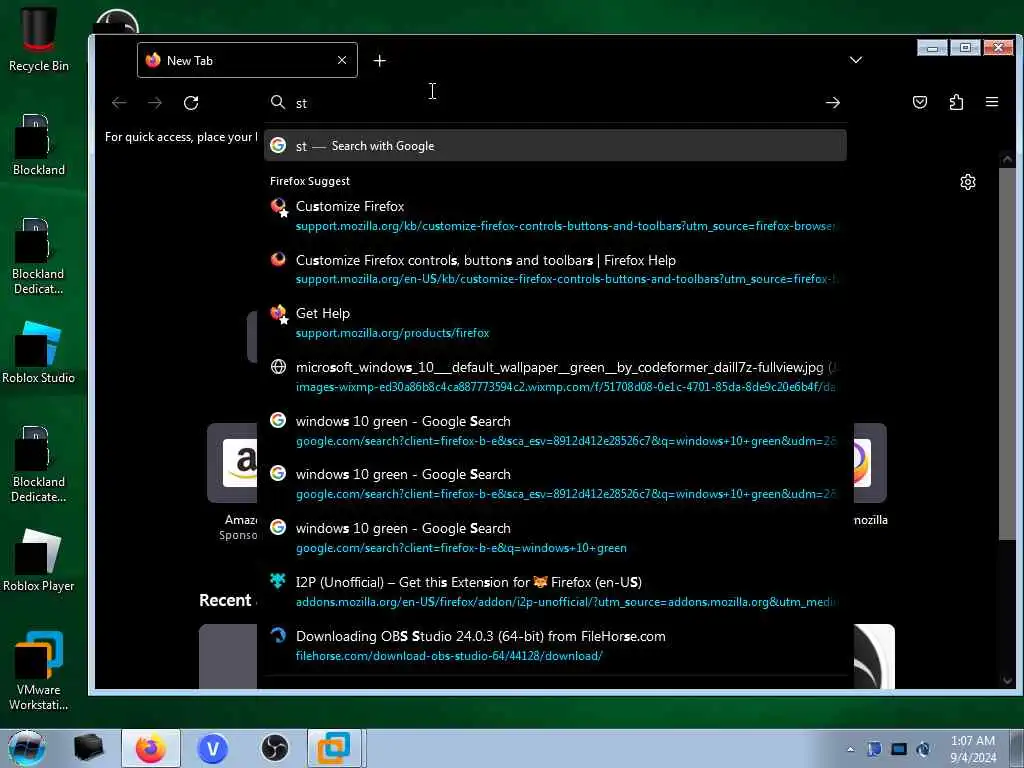The height and width of the screenshot is (768, 1024).
Task: Choose 'st — Search with Google' suggestion
Action: click(x=555, y=146)
